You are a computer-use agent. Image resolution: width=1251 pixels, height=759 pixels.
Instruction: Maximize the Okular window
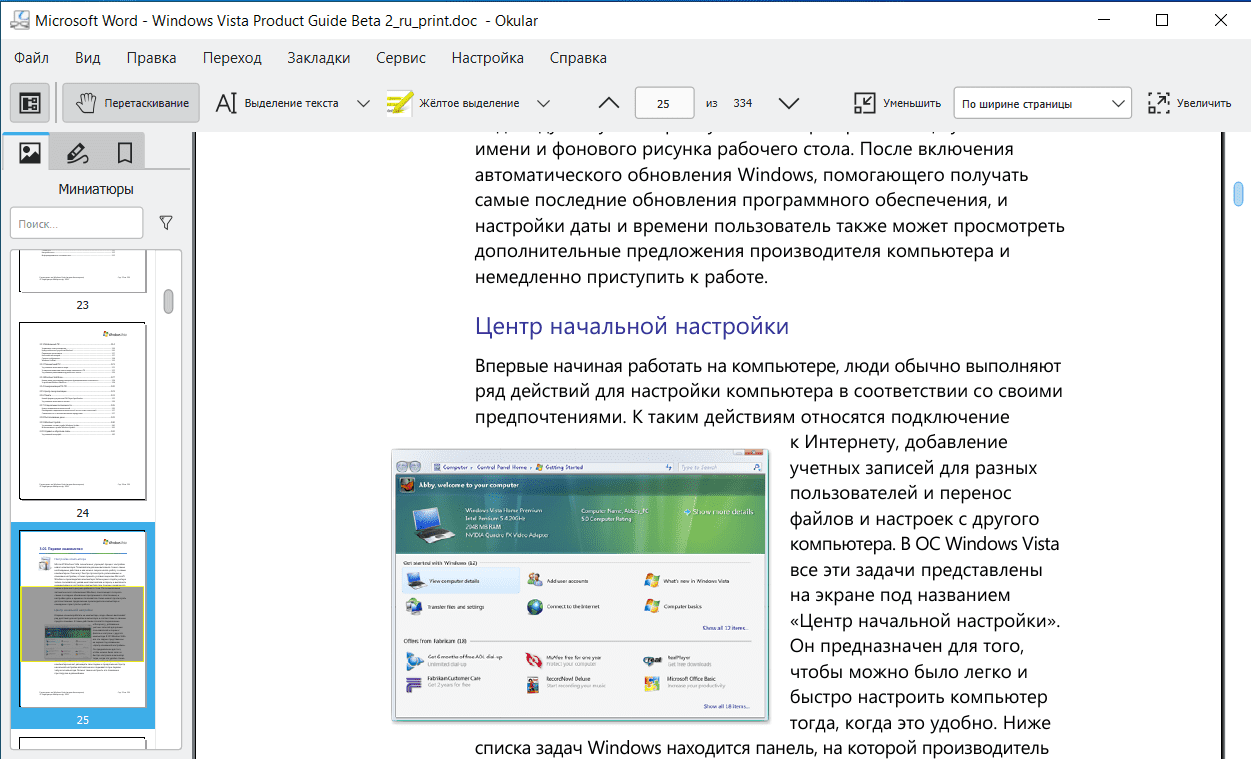point(1161,20)
